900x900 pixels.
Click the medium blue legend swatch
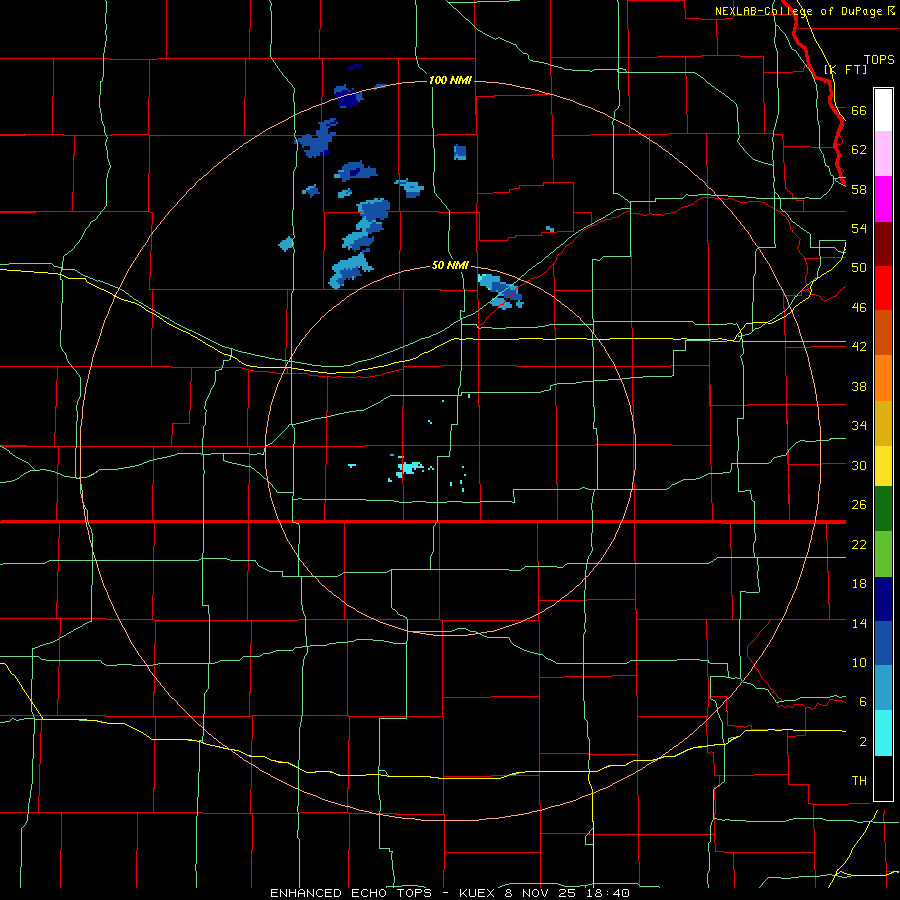(883, 643)
